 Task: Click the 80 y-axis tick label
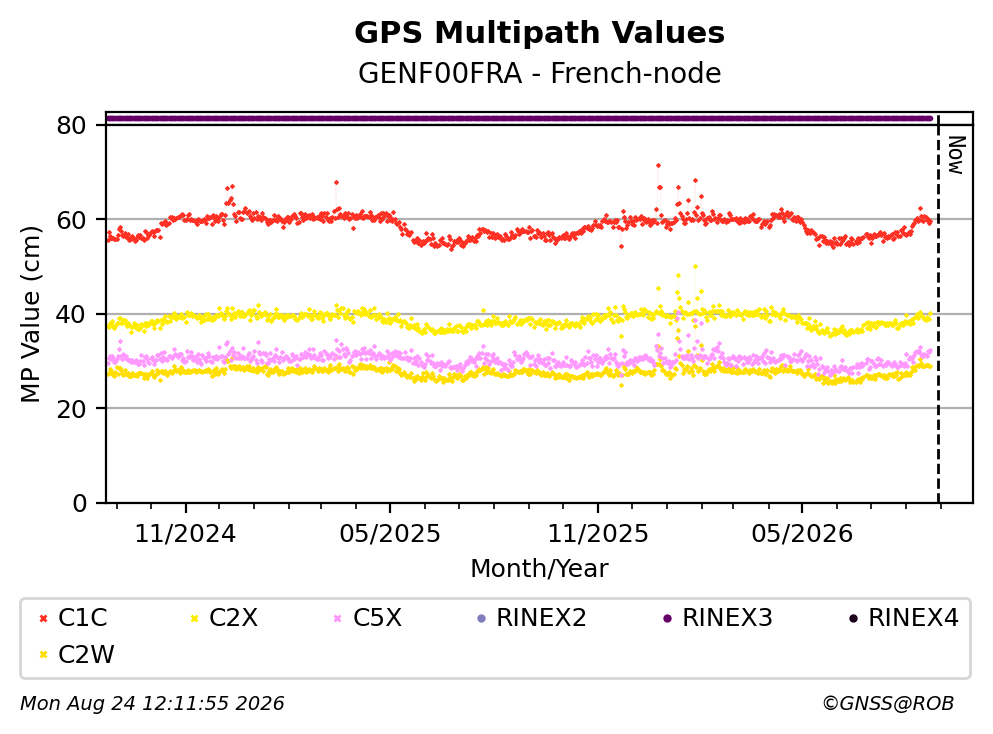(x=72, y=125)
